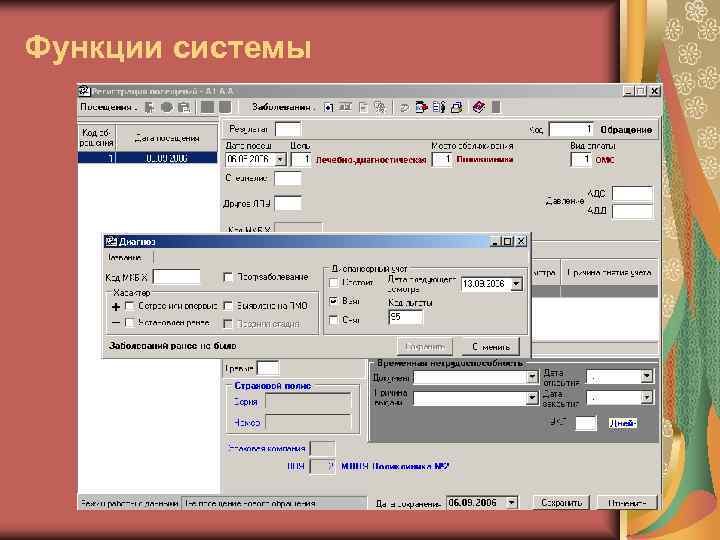Screen dimensions: 720x540
Task: Enable the Выявлено на ТМО checkbox
Action: [228, 306]
